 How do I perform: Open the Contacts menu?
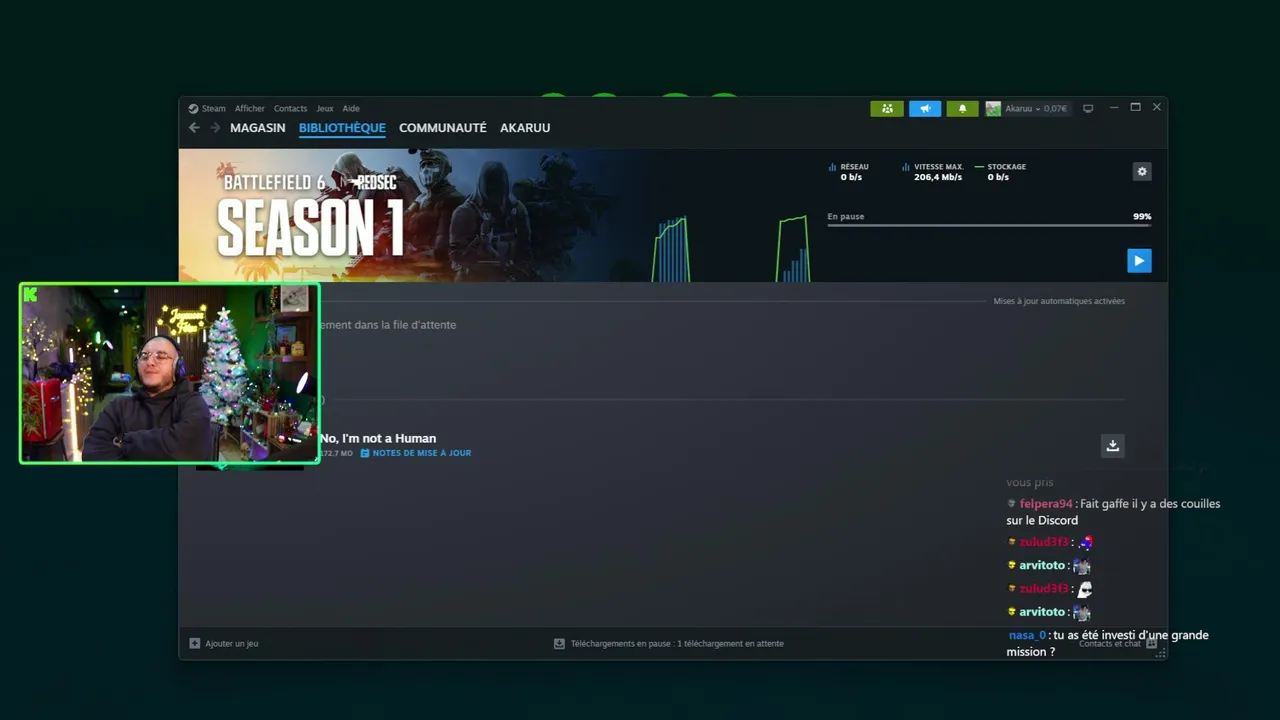[291, 108]
